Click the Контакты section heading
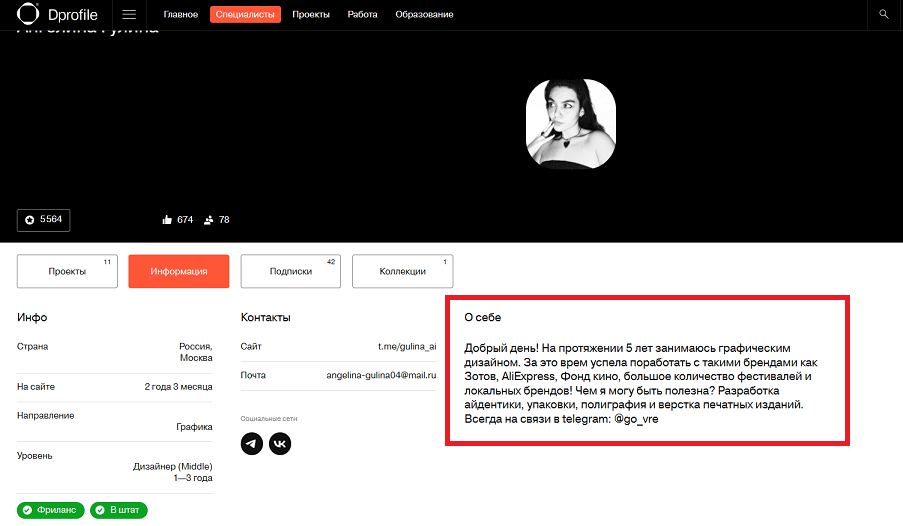903x526 pixels. (265, 317)
